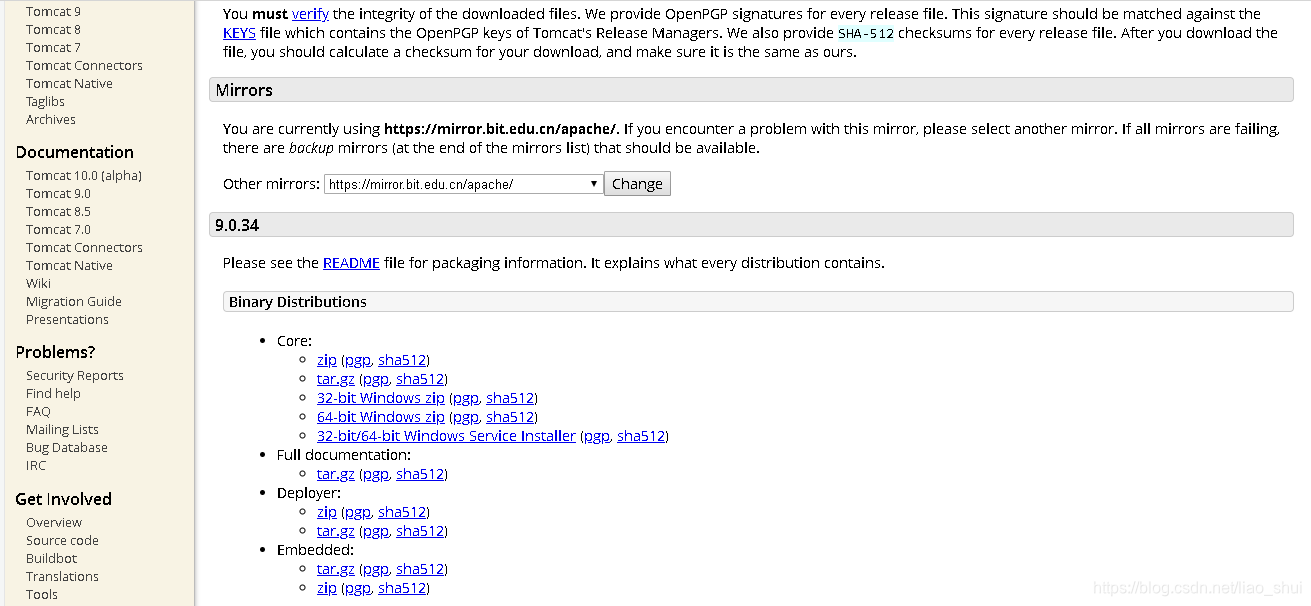Go to Taglibs in sidebar
Image resolution: width=1311 pixels, height=606 pixels.
[x=45, y=102]
